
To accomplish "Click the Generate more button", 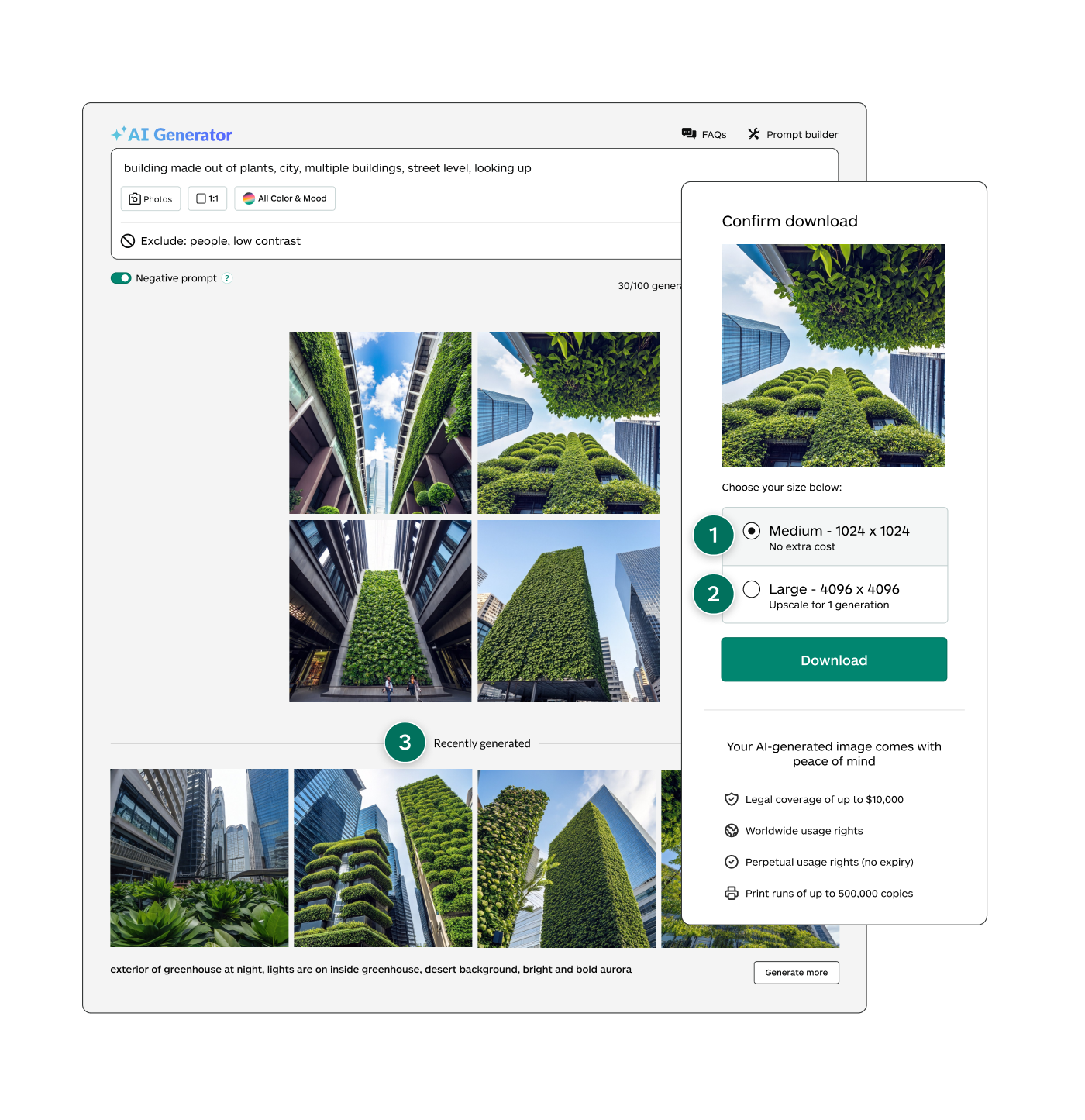I will tap(796, 972).
